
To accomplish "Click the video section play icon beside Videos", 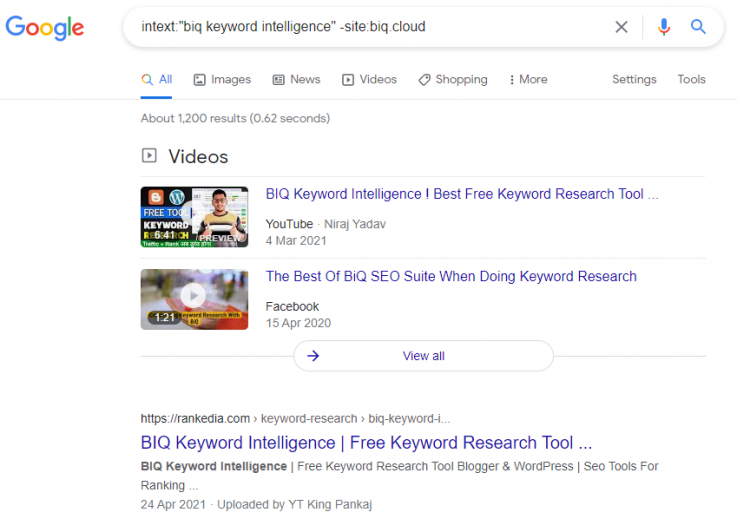I will (x=149, y=156).
